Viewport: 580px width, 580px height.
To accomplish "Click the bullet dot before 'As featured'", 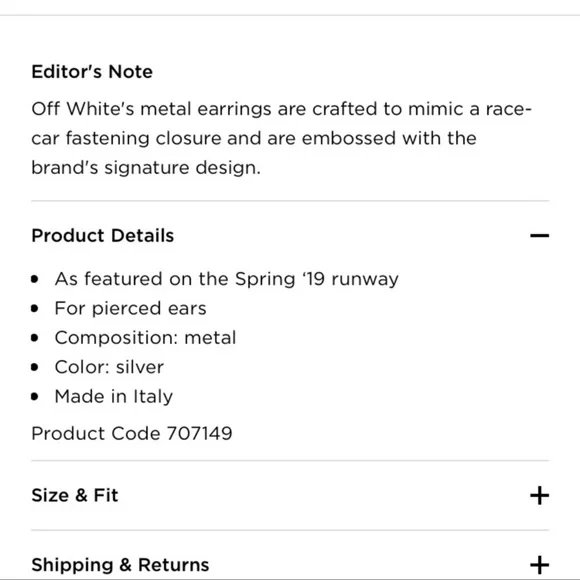I will tap(35, 279).
